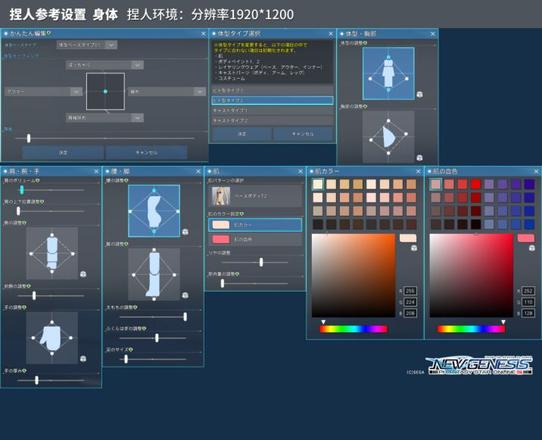Screen dimensions: 542x440
Task: Copy body shape values via clipboard icon in 体型・胸部
Action: [x=420, y=94]
